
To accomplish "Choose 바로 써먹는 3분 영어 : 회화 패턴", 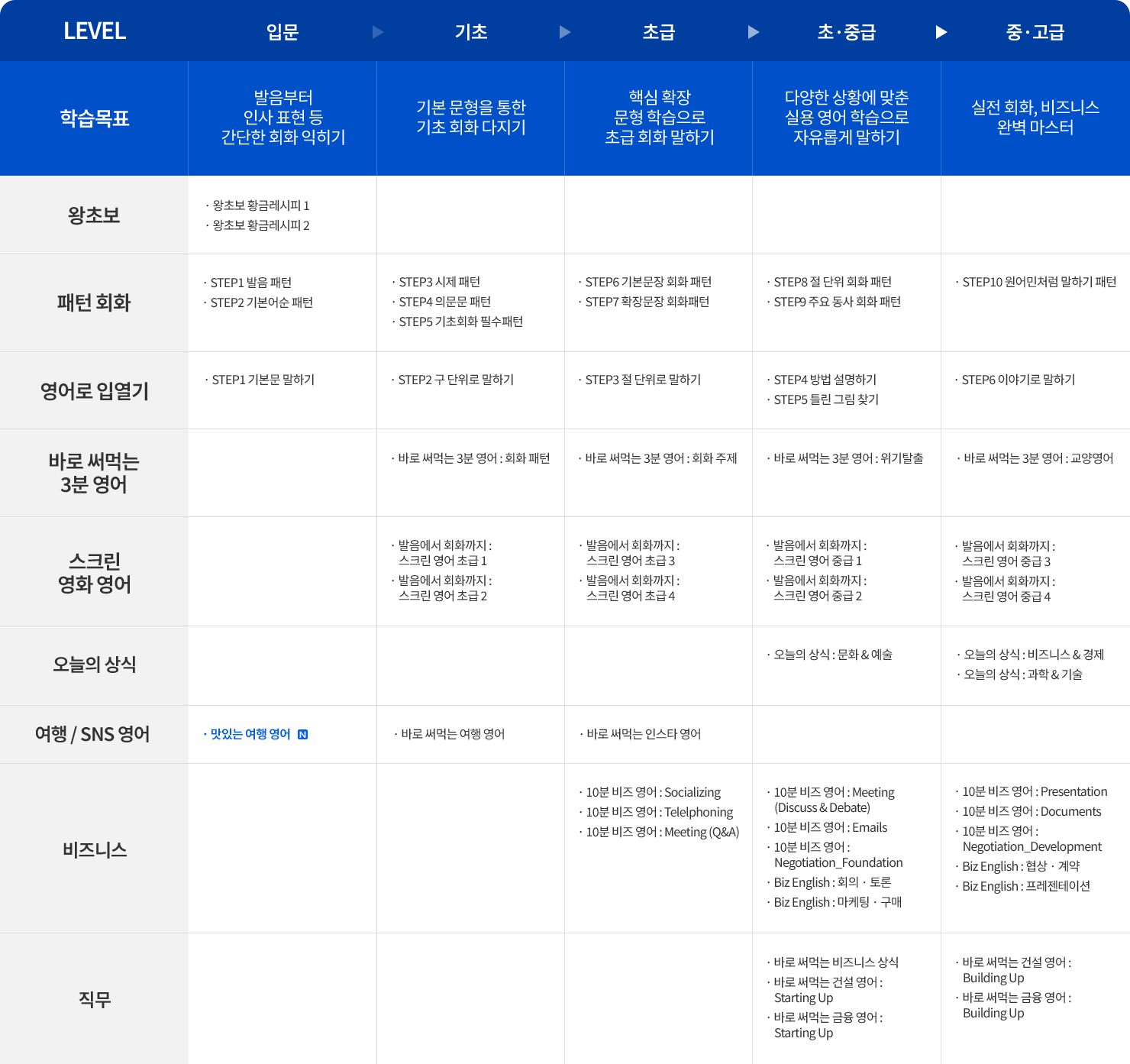I will pyautogui.click(x=474, y=458).
